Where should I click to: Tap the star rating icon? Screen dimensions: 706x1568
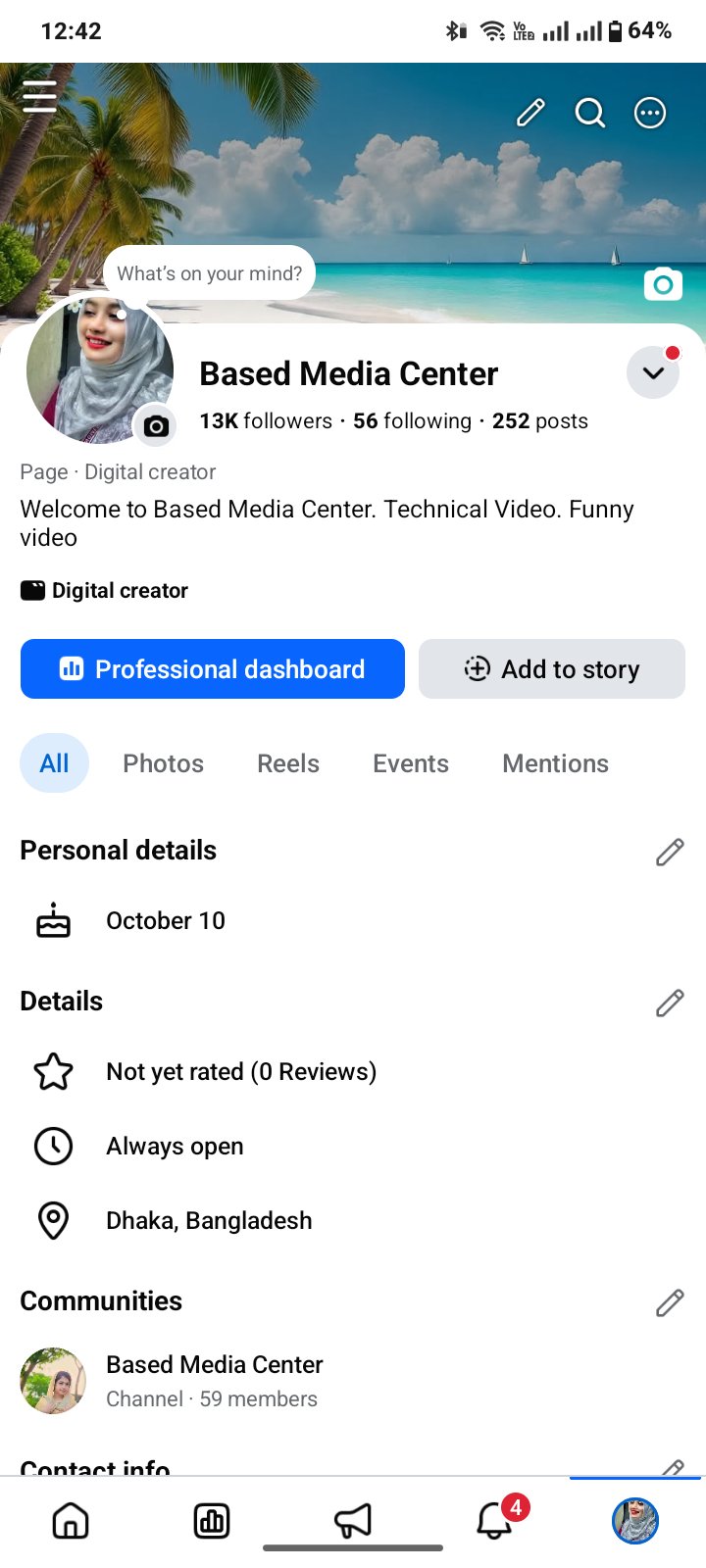tap(54, 1072)
